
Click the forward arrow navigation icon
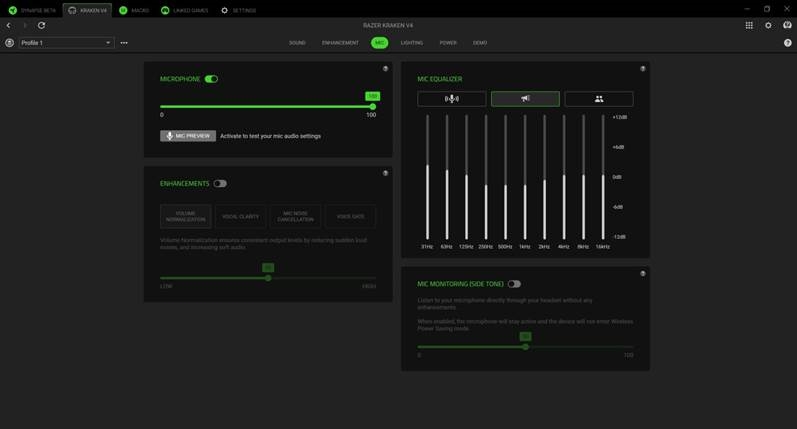coord(24,25)
